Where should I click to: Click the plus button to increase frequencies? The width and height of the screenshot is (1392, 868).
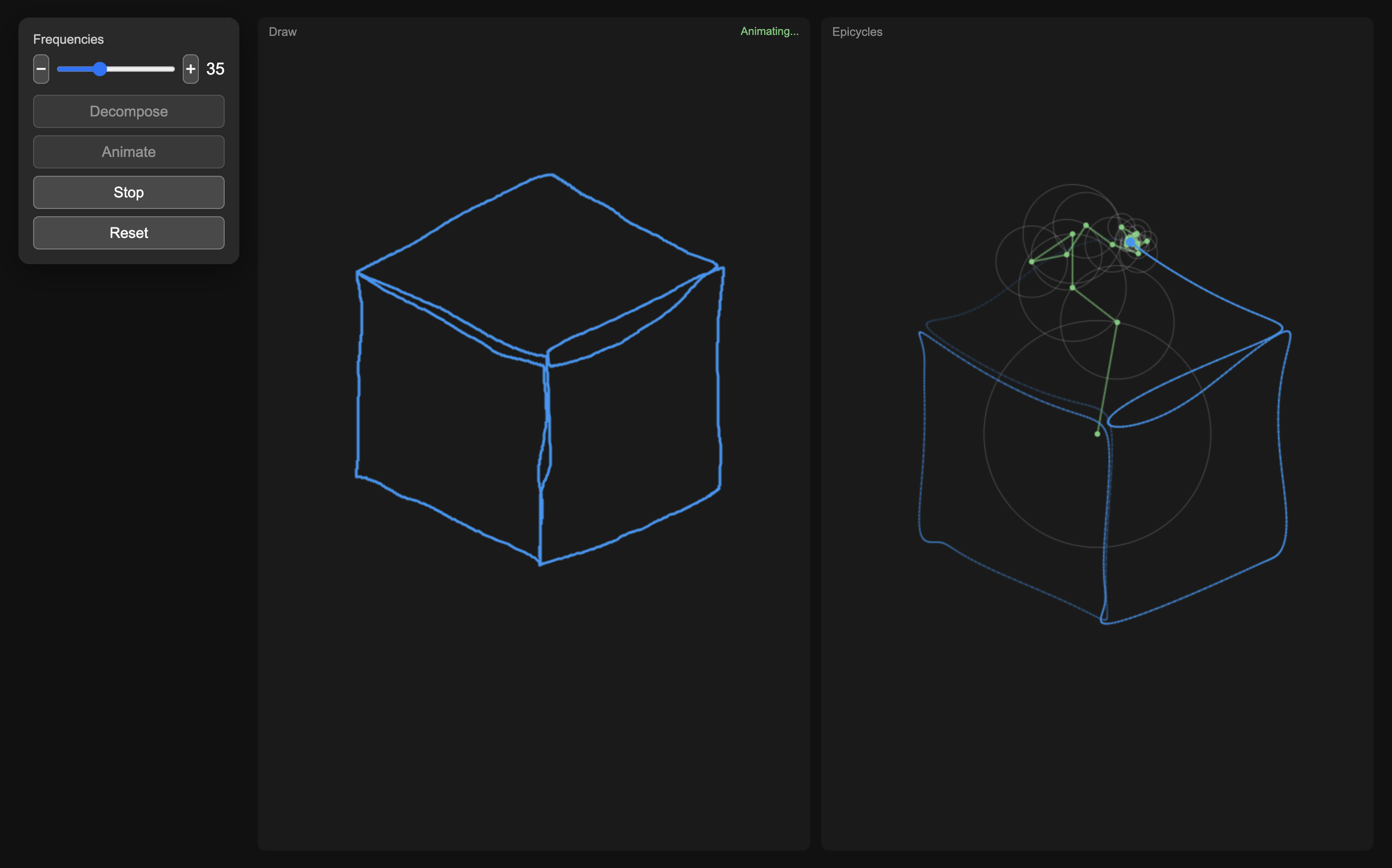[191, 69]
